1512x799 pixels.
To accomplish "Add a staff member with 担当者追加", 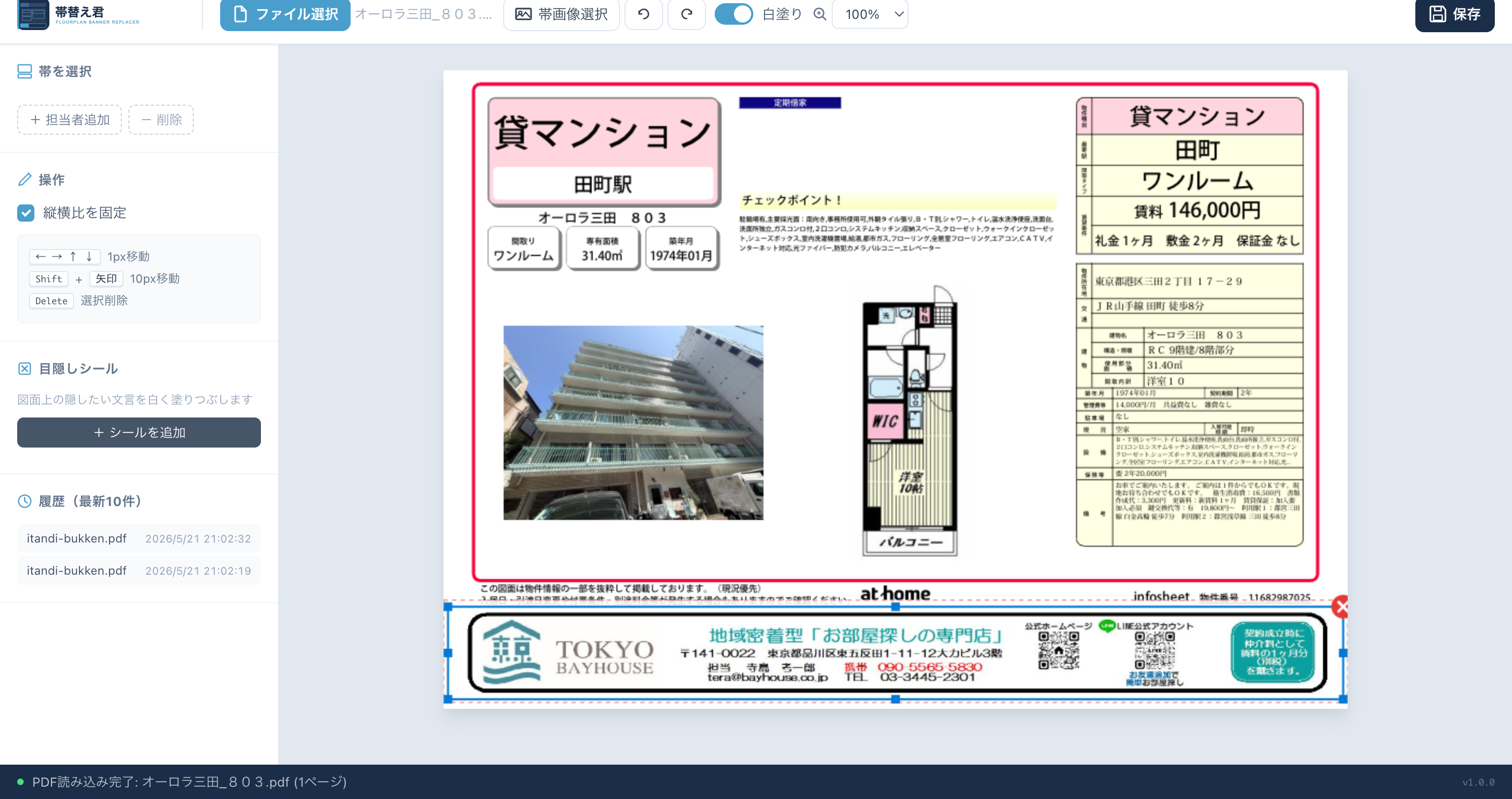I will coord(69,120).
